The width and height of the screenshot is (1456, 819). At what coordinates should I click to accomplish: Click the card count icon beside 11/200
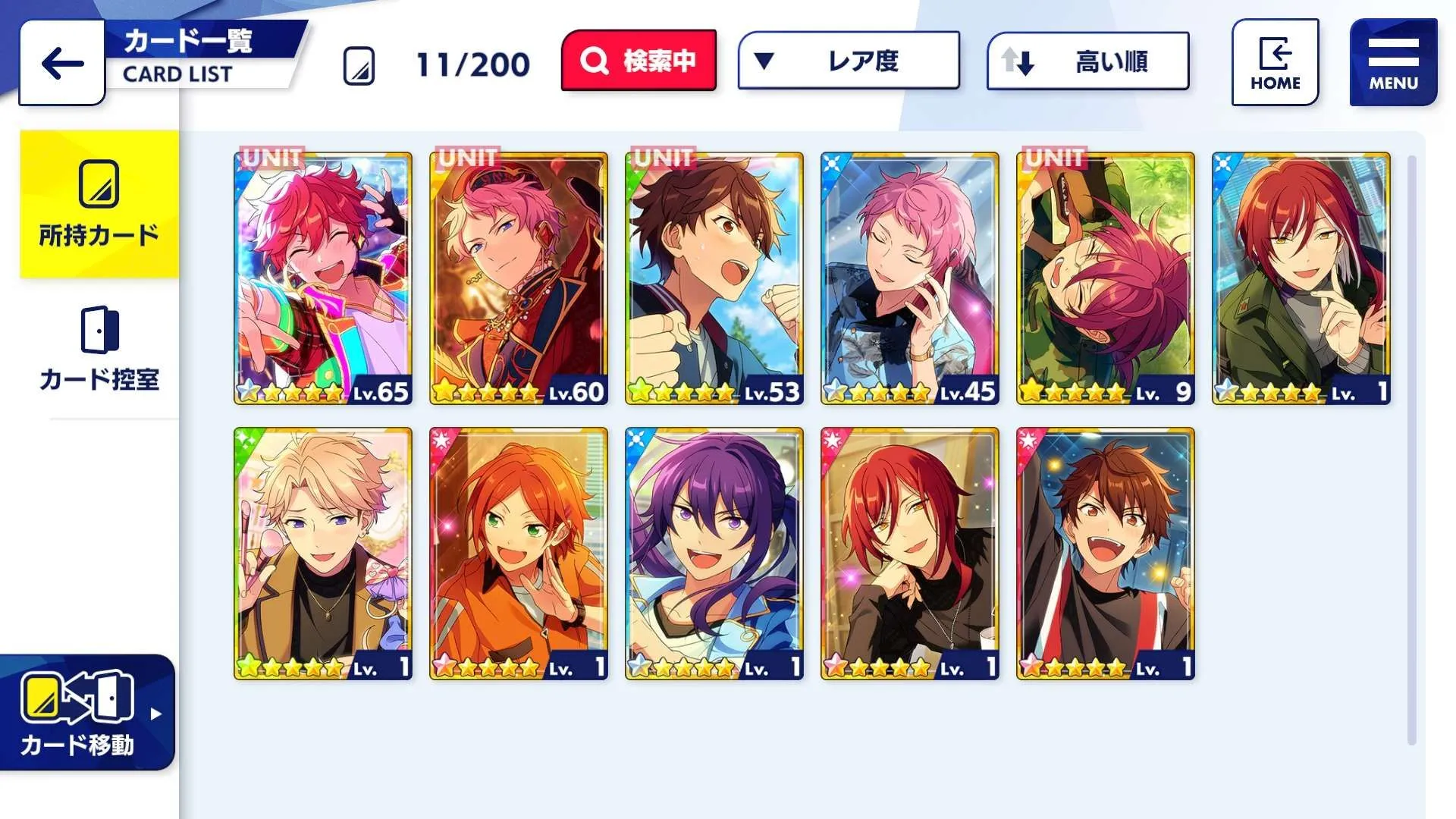click(359, 65)
